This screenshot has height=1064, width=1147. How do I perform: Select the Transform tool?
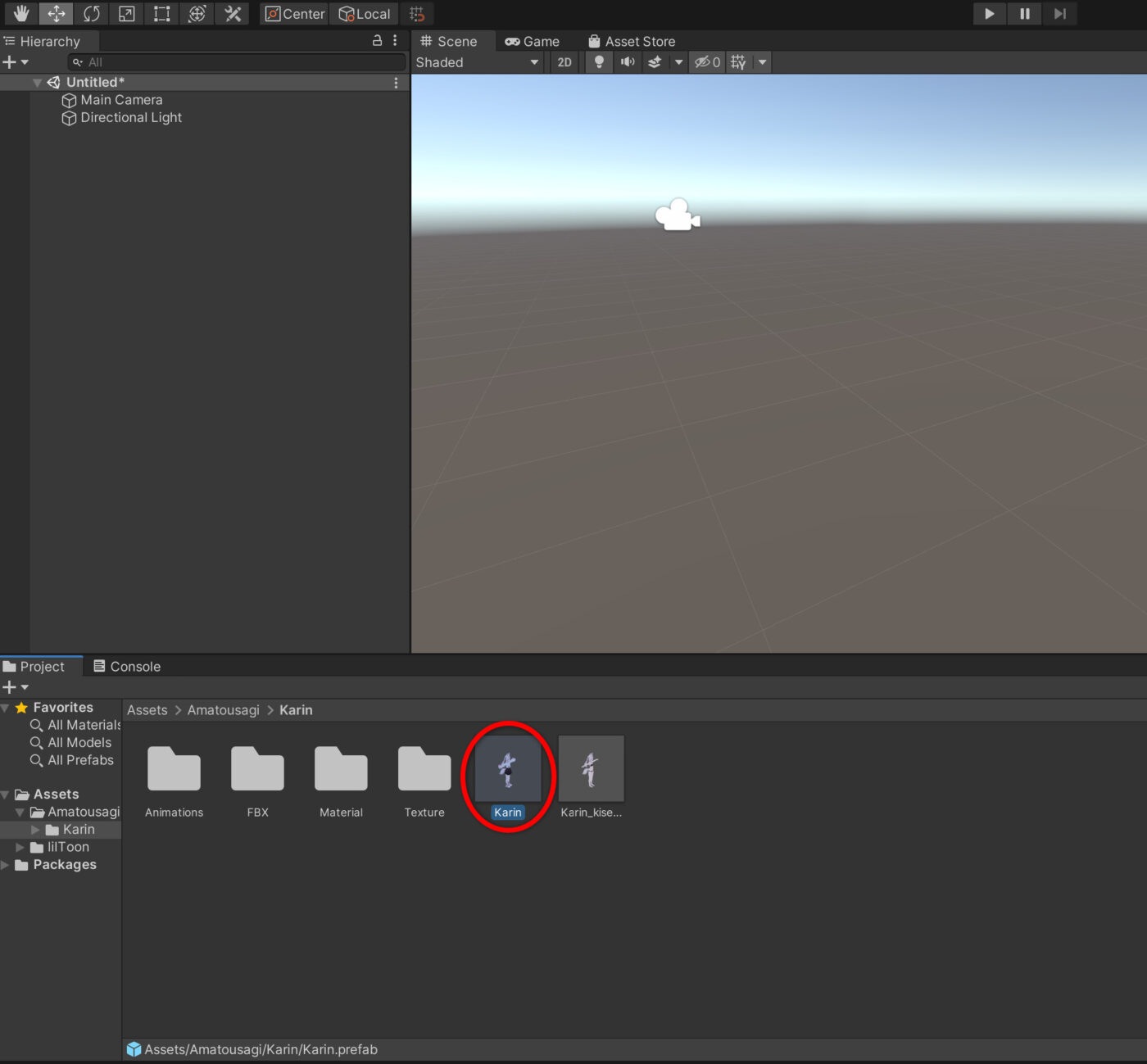[197, 14]
